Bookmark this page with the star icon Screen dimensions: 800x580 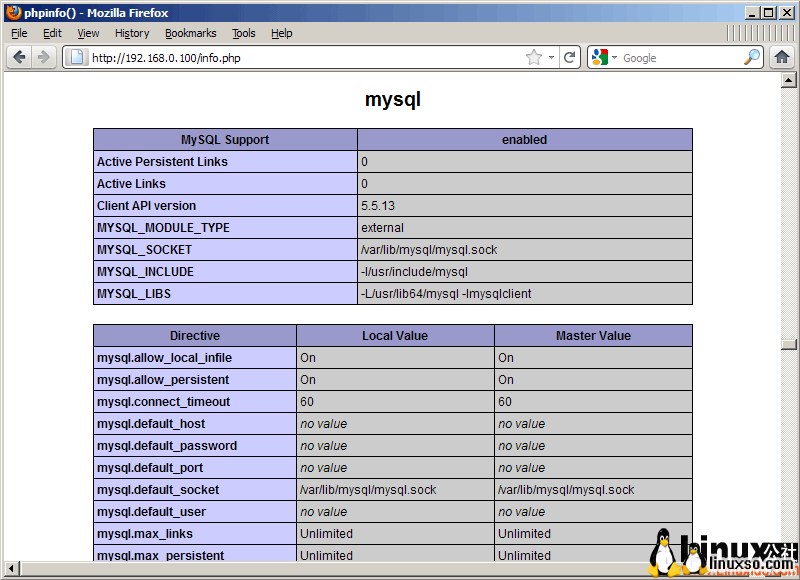pyautogui.click(x=534, y=57)
